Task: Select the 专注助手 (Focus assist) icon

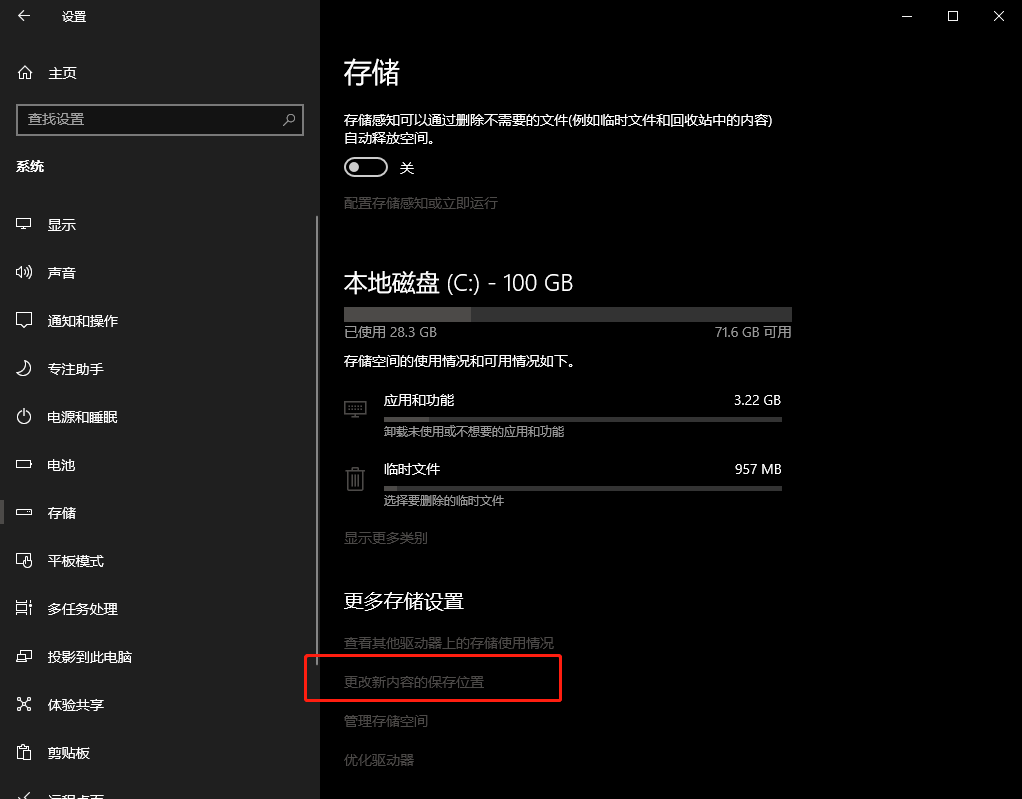Action: (x=23, y=368)
